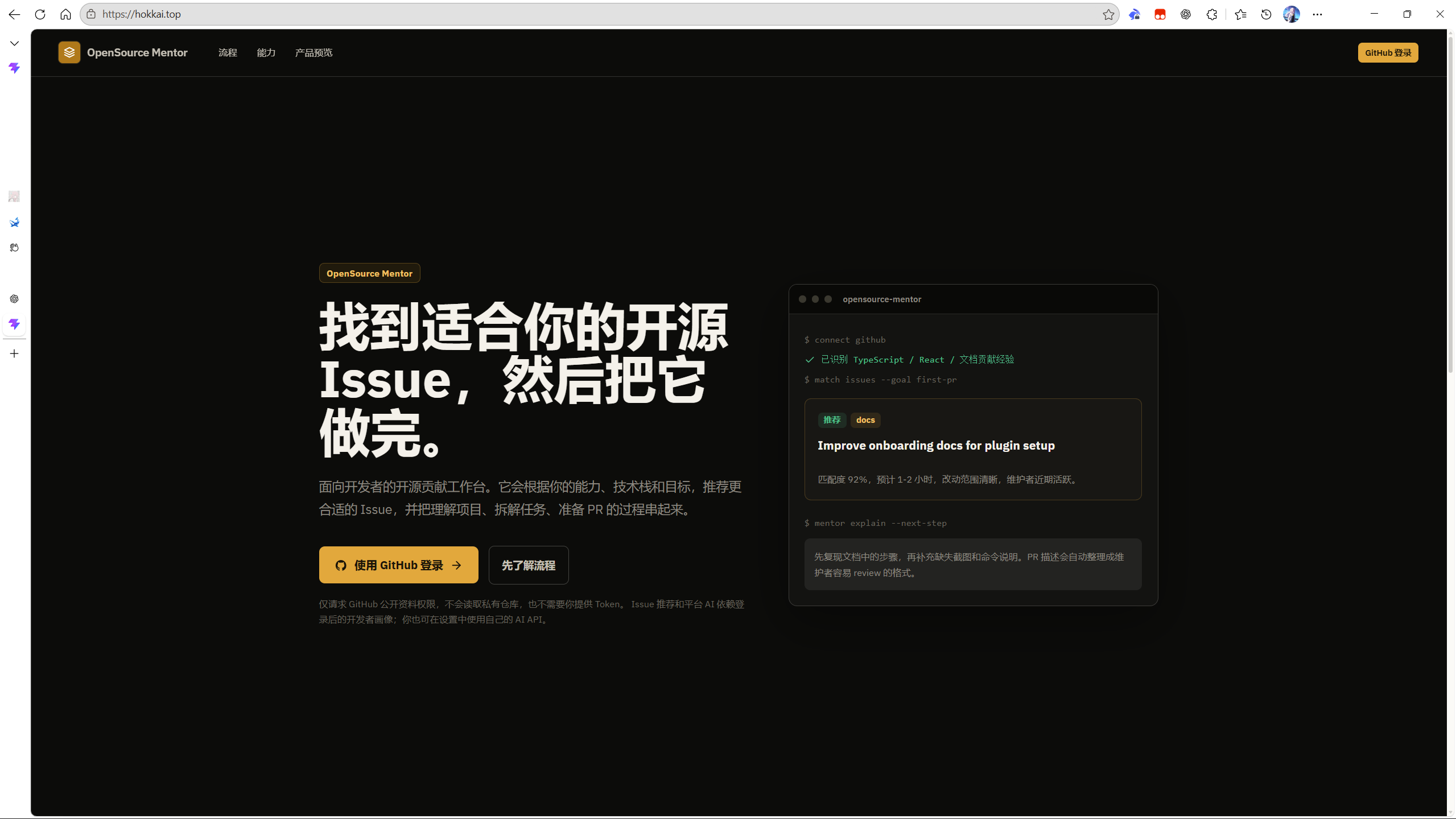The width and height of the screenshot is (1456, 819).
Task: Open the Extensions puzzle icon
Action: (1212, 14)
